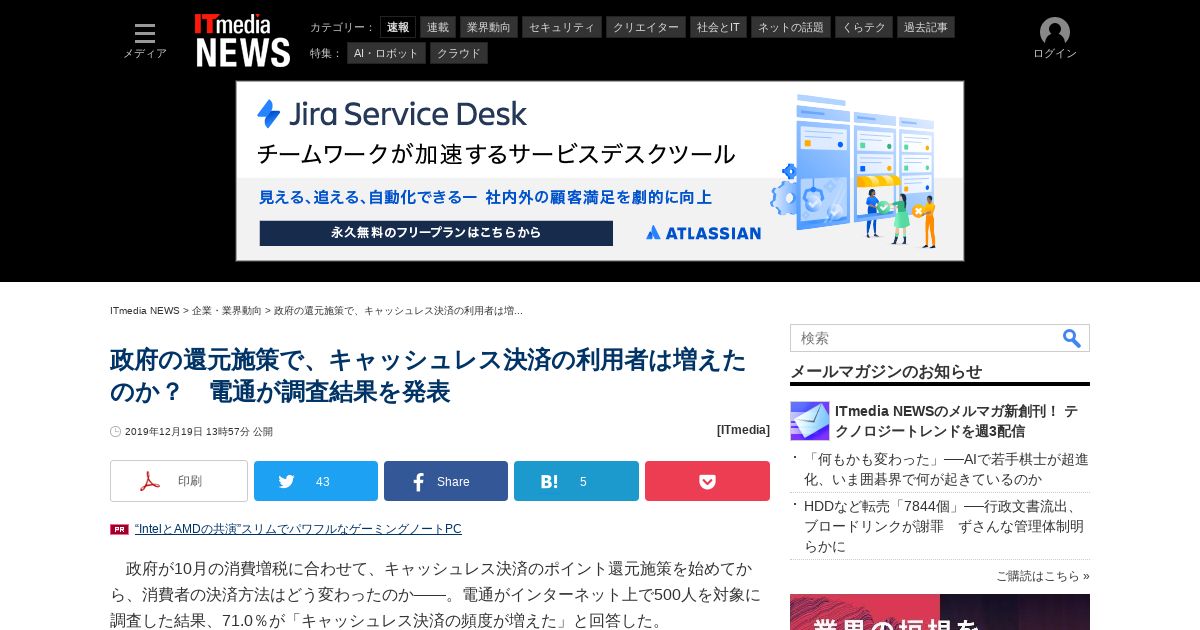The width and height of the screenshot is (1200, 630).
Task: Click the clock icon beside publish date
Action: tap(116, 432)
